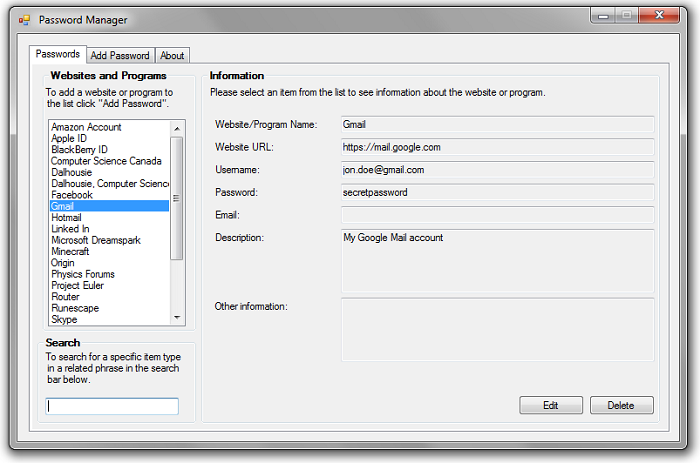This screenshot has height=463, width=700.
Task: Pick Skype from the list
Action: [x=110, y=319]
